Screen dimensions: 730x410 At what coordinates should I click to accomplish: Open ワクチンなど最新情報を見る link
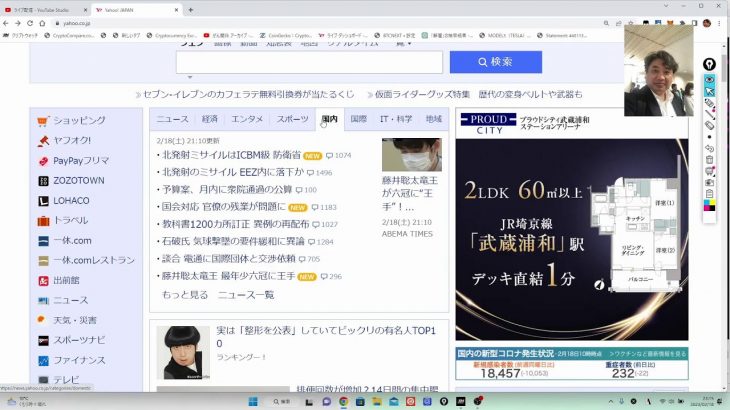pyautogui.click(x=648, y=354)
